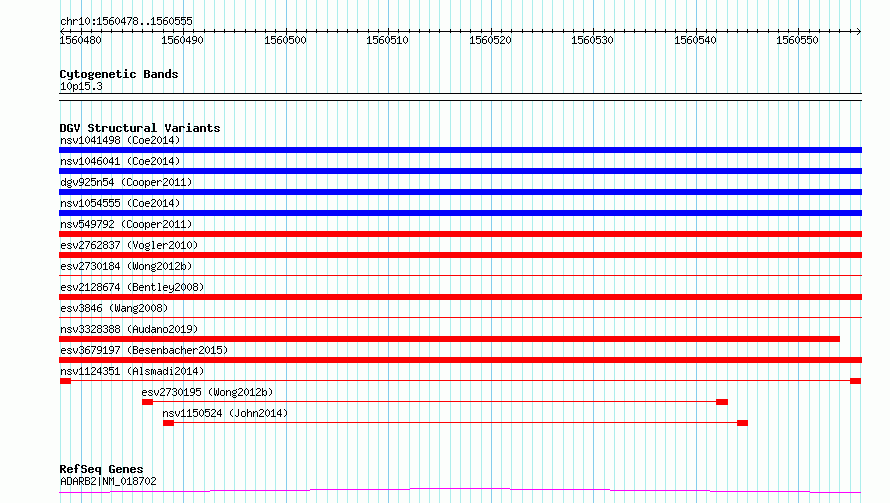This screenshot has height=503, width=890.
Task: Click ruler position 1560530
Action: click(592, 40)
